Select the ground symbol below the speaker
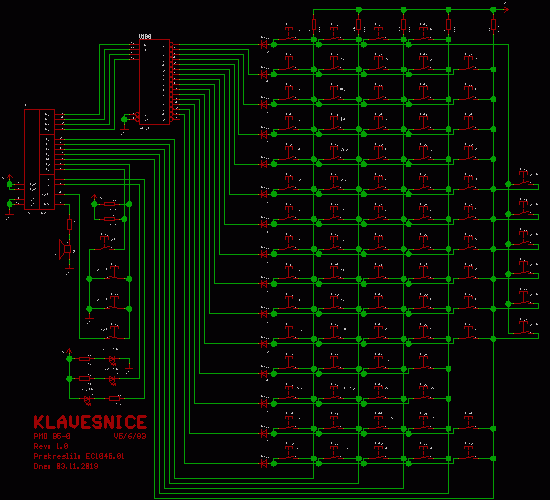Viewport: 550px width, 500px height. coord(69,269)
